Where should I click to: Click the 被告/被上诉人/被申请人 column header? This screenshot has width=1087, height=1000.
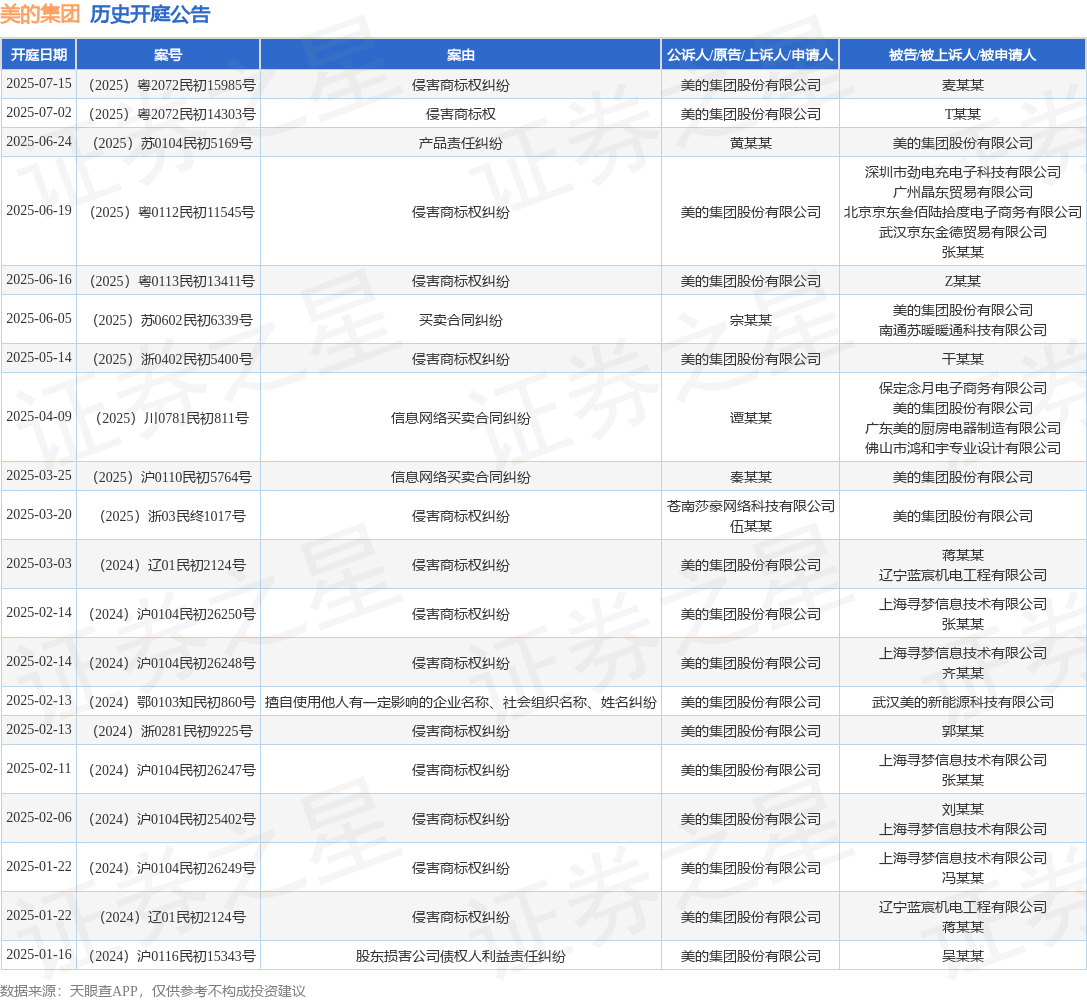click(x=962, y=55)
